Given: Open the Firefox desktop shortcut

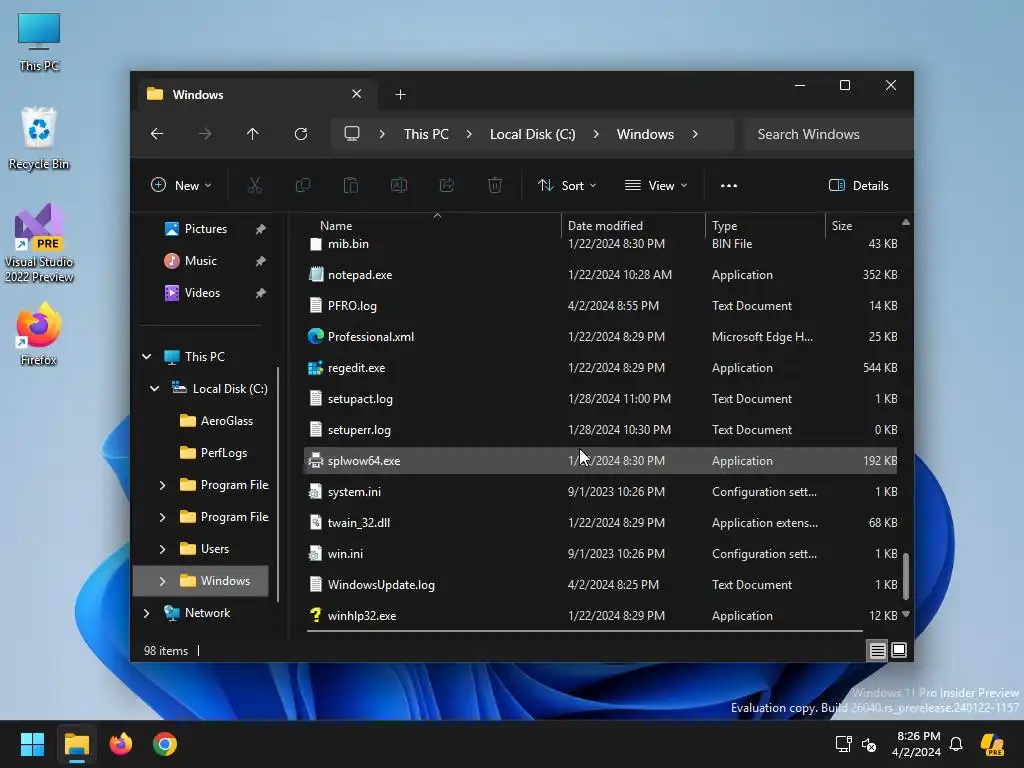Looking at the screenshot, I should 39,334.
